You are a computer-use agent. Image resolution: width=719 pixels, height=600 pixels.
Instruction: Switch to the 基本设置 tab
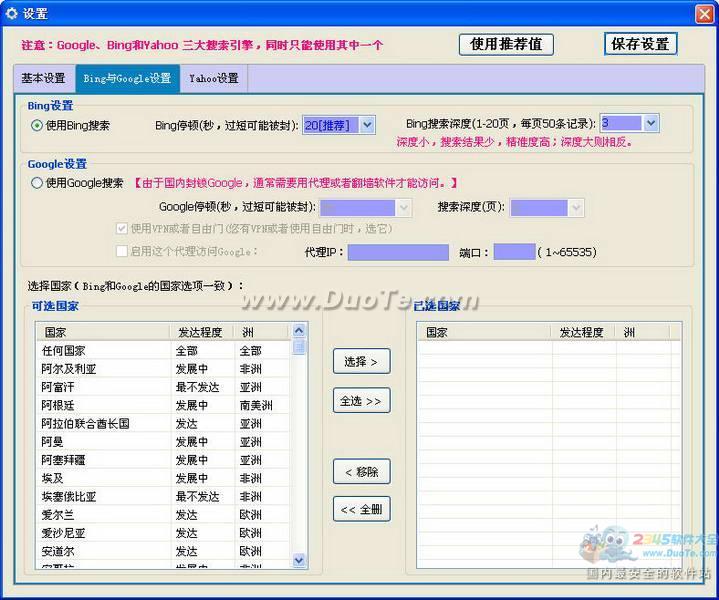44,78
